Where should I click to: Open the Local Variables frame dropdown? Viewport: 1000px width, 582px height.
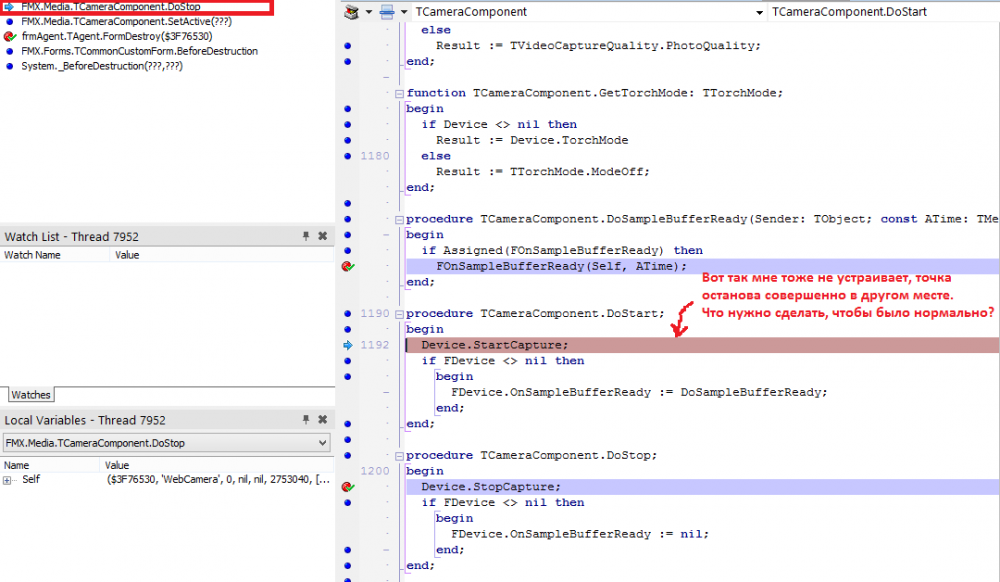pos(323,442)
